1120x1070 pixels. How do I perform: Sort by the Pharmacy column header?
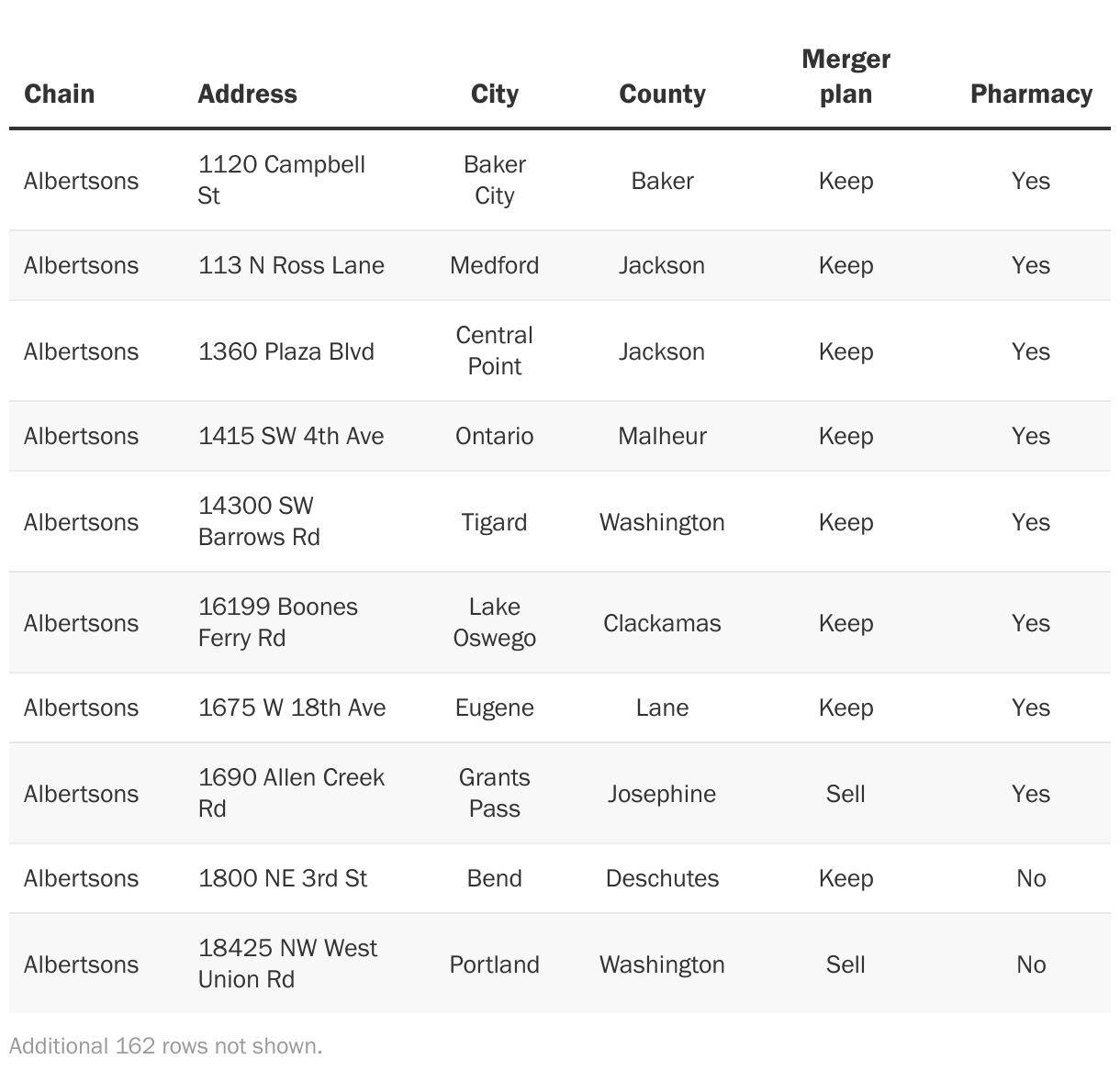(x=1031, y=94)
